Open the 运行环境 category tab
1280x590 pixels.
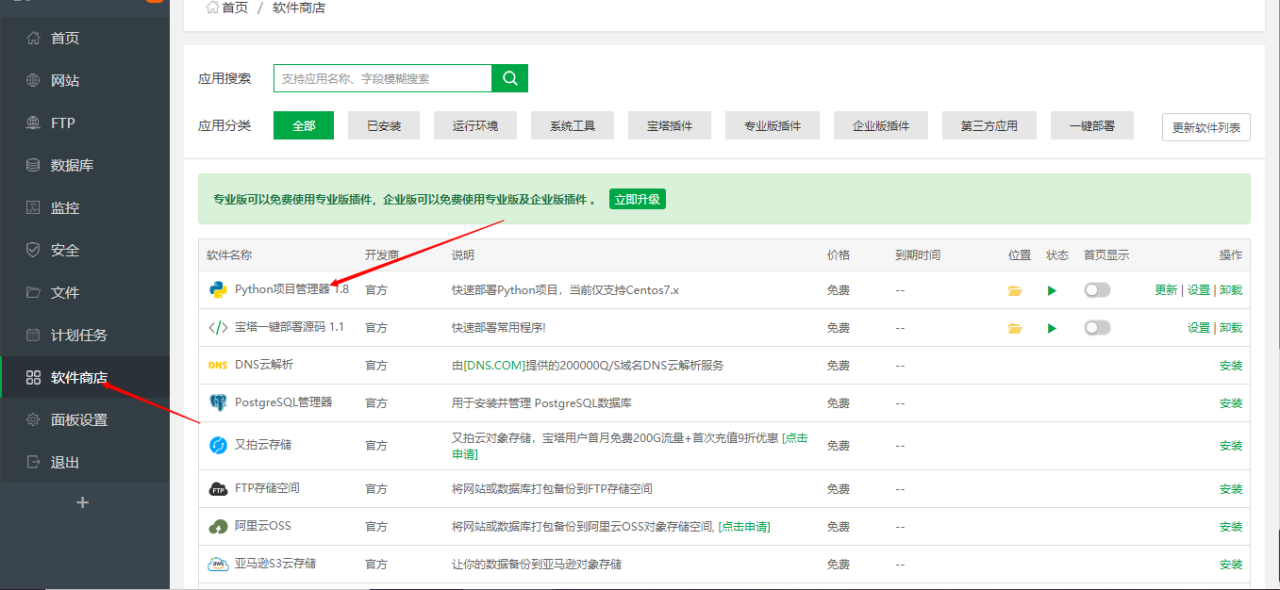pos(475,125)
